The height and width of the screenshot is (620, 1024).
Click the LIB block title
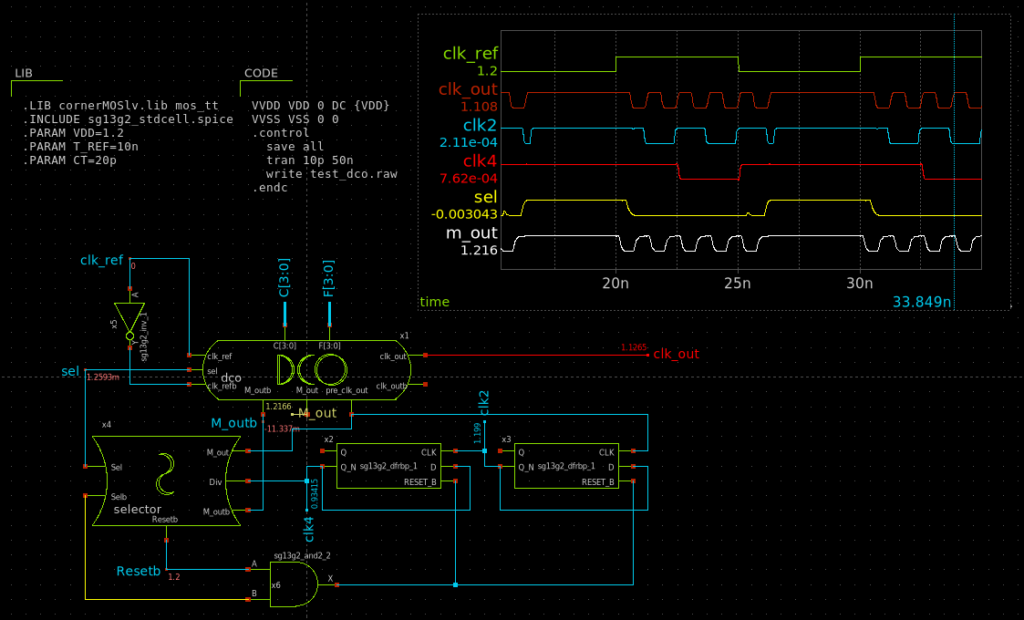tap(24, 73)
